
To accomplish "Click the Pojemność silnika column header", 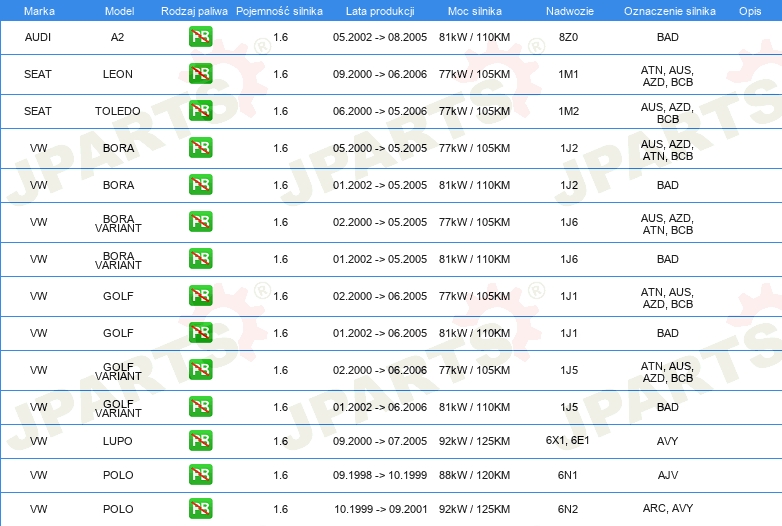I will point(279,11).
